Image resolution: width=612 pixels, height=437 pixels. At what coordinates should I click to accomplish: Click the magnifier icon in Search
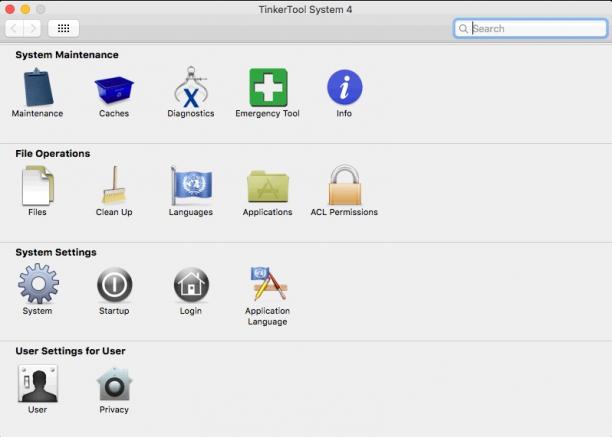click(463, 28)
